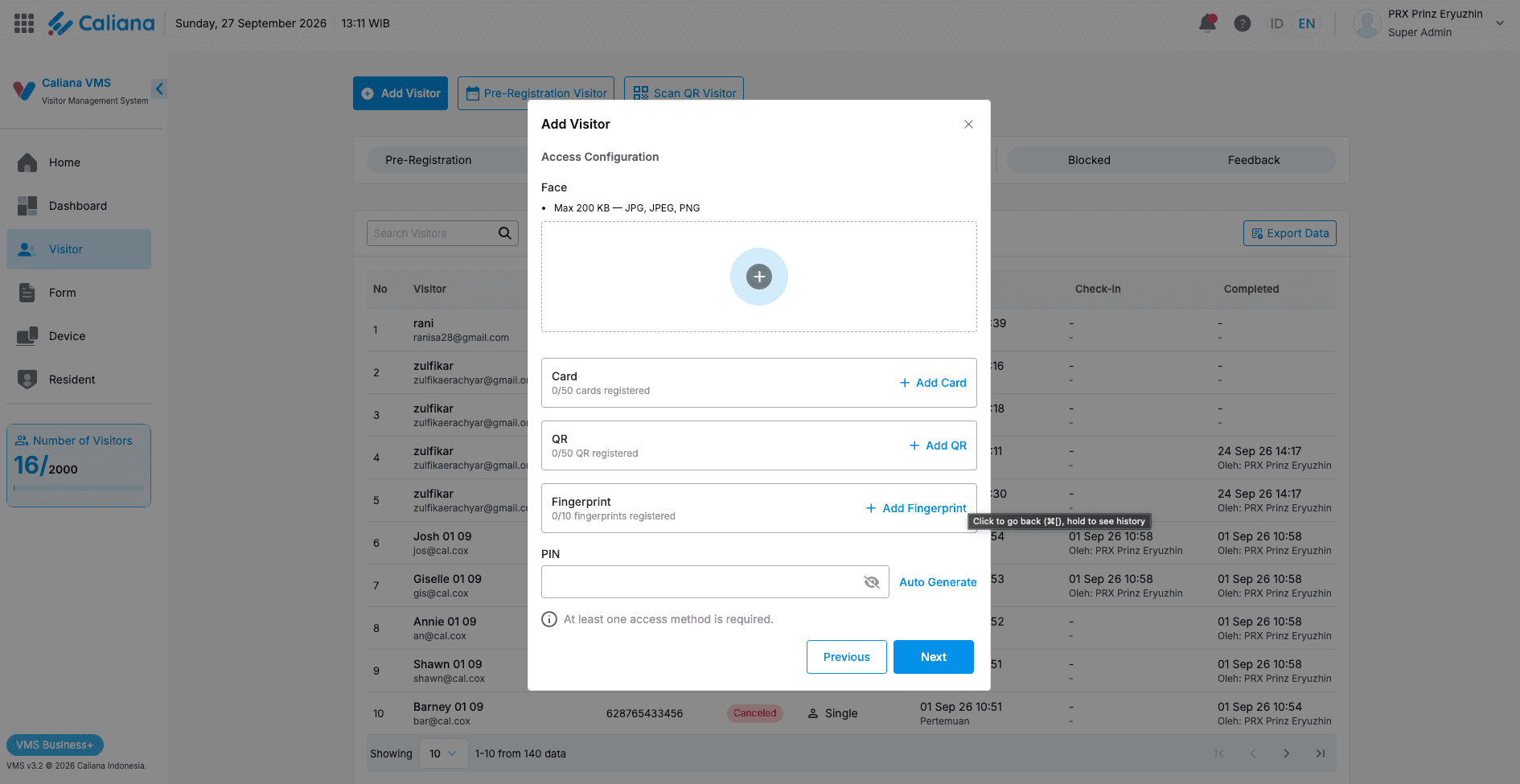The height and width of the screenshot is (784, 1520).
Task: Open the help question mark icon
Action: pos(1243,23)
